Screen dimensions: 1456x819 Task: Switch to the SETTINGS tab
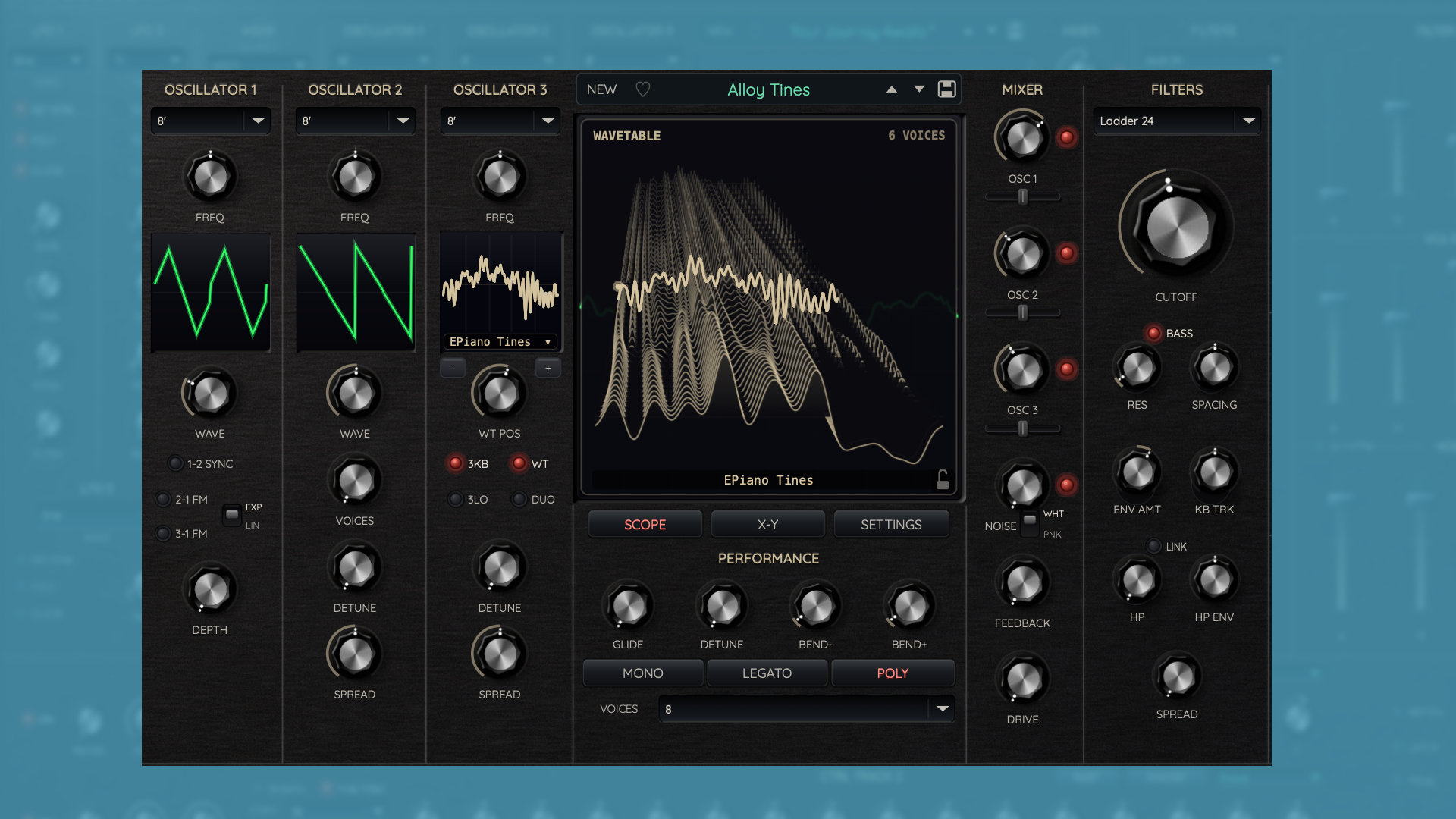(891, 524)
